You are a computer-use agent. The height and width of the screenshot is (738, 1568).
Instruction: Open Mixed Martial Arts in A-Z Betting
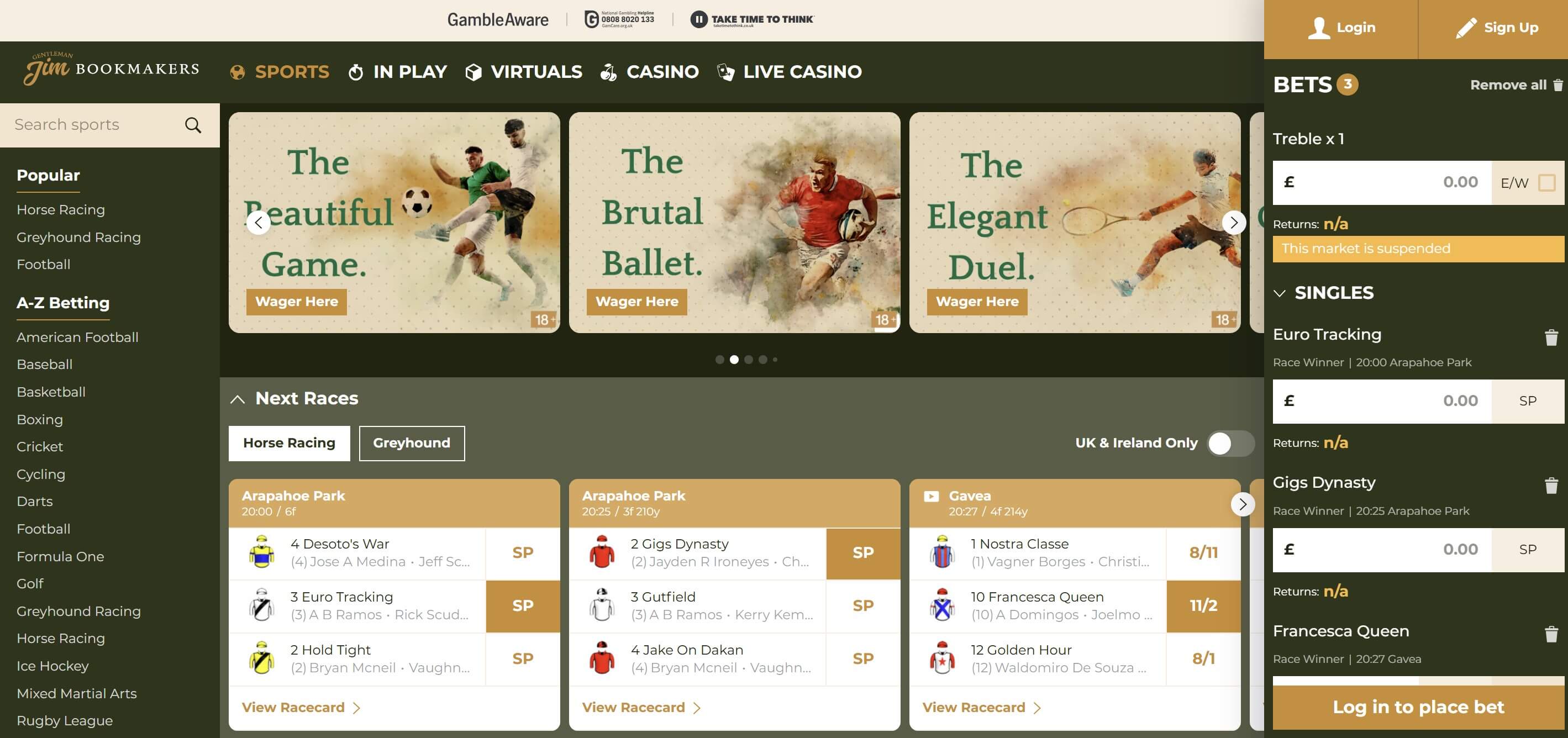point(77,694)
